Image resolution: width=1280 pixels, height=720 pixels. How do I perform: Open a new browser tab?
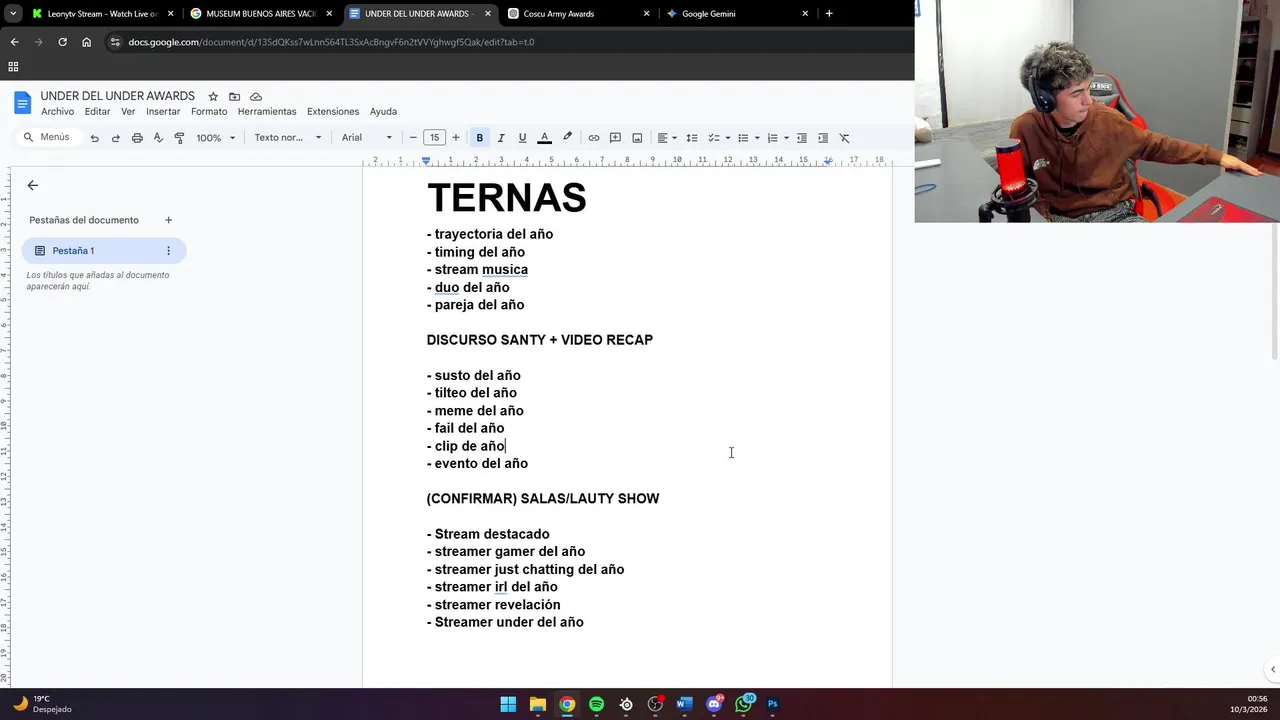click(829, 14)
